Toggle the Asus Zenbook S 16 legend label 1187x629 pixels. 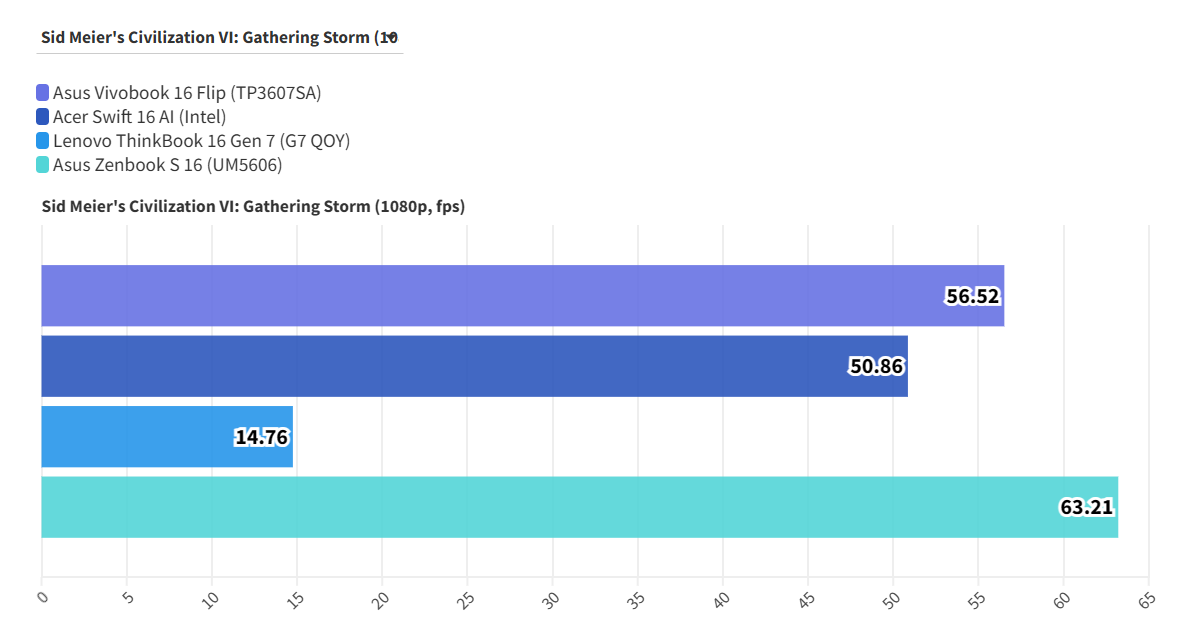tap(167, 165)
